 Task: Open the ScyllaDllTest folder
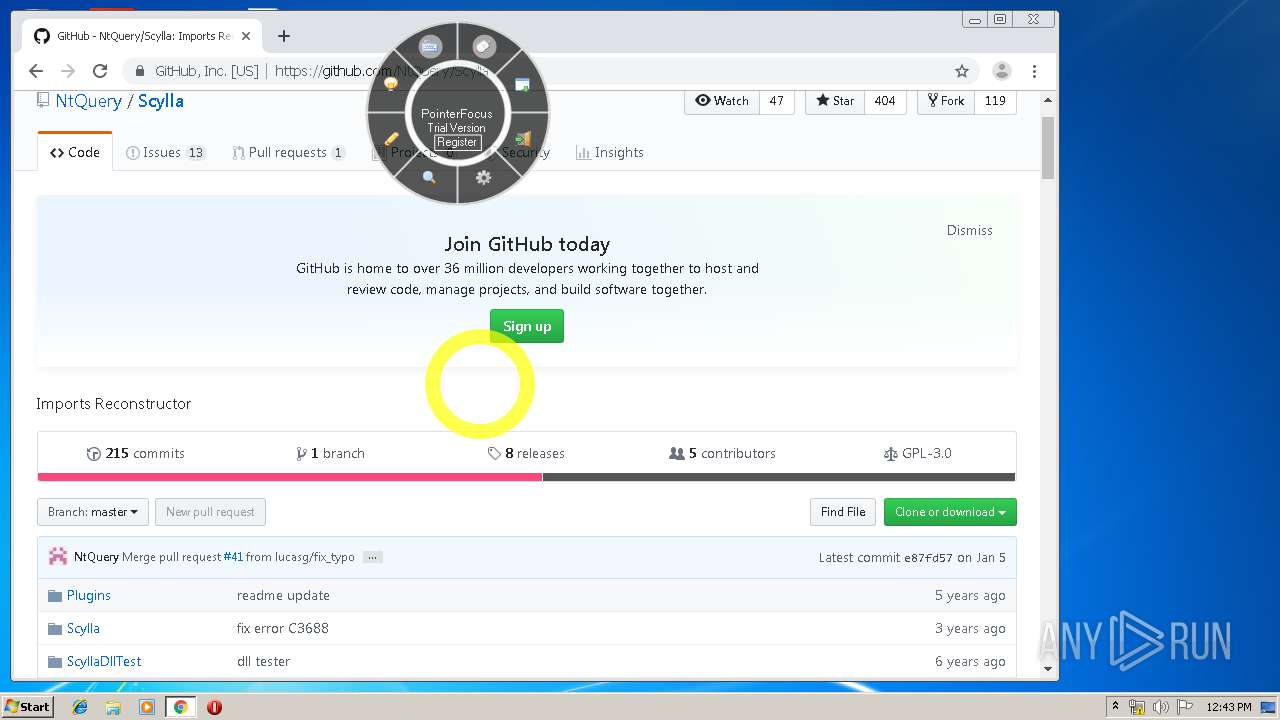click(104, 661)
